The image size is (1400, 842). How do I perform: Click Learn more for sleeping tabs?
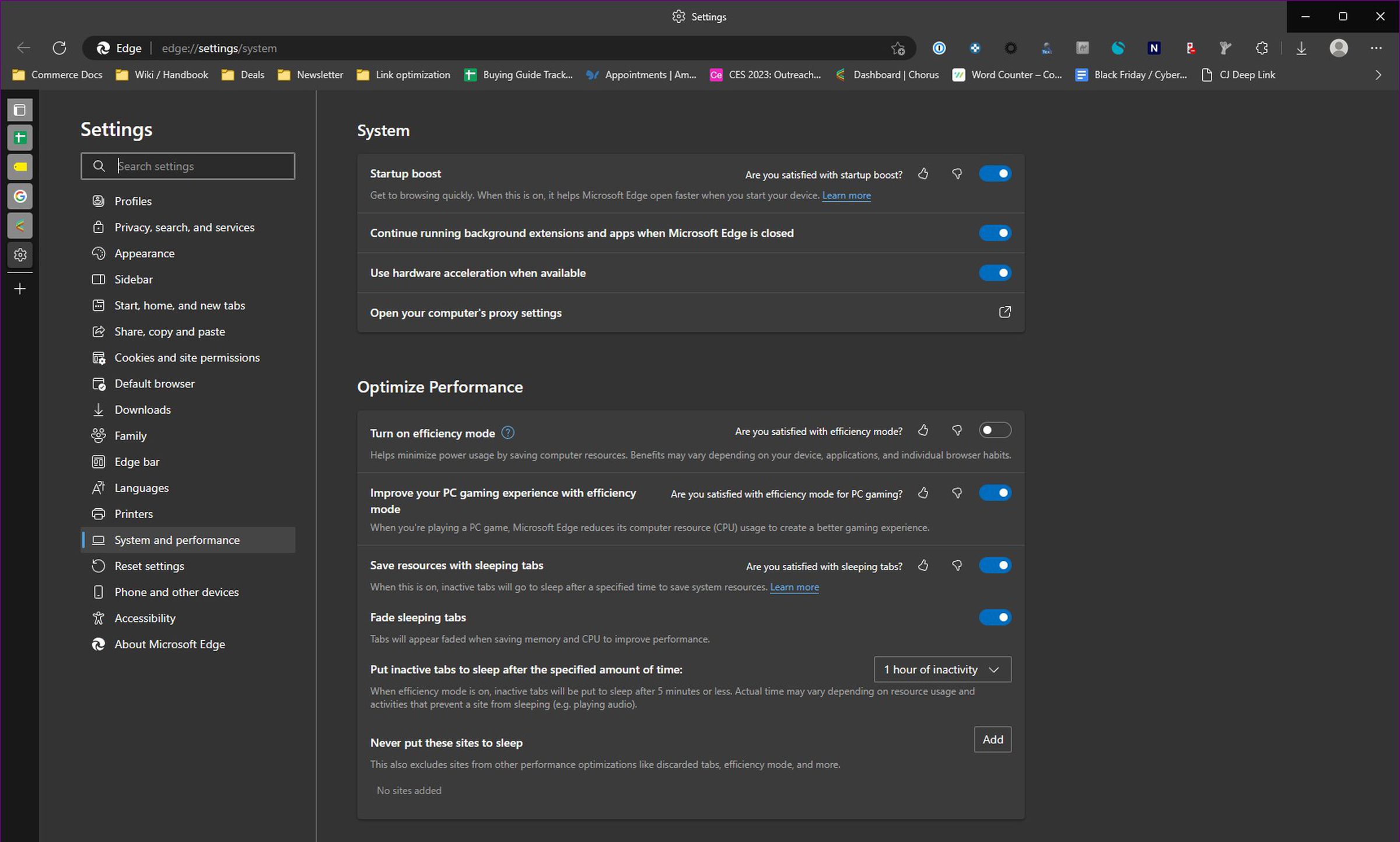[x=794, y=587]
